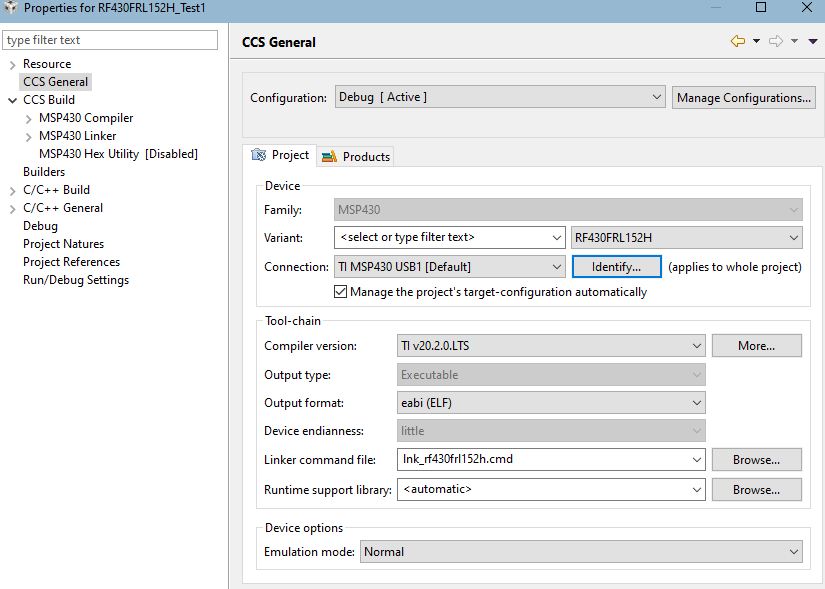Select Project References item
Viewport: 825px width, 589px height.
(x=72, y=262)
